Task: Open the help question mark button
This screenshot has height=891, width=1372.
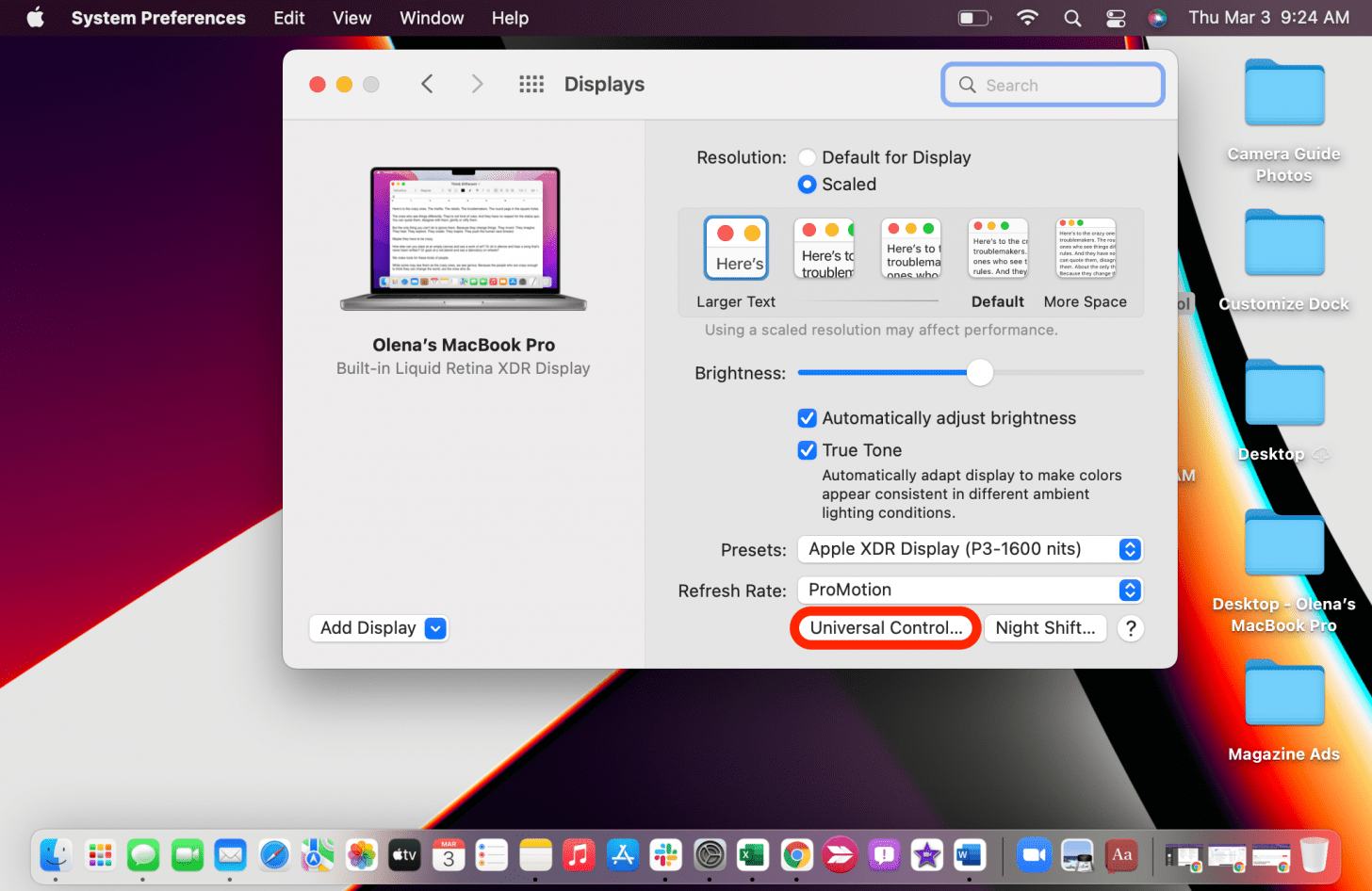Action: (1130, 628)
